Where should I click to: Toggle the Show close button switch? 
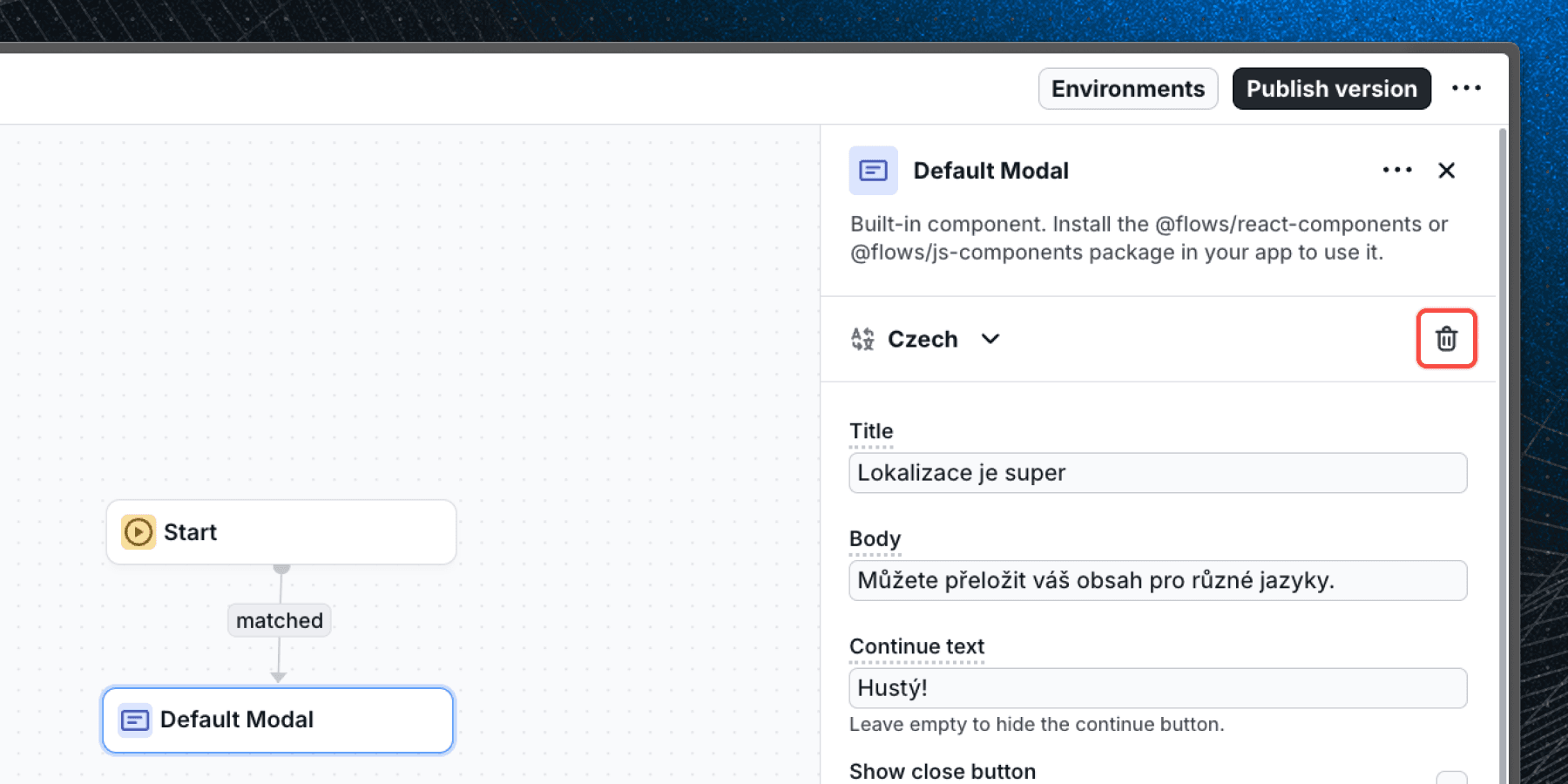1451,776
